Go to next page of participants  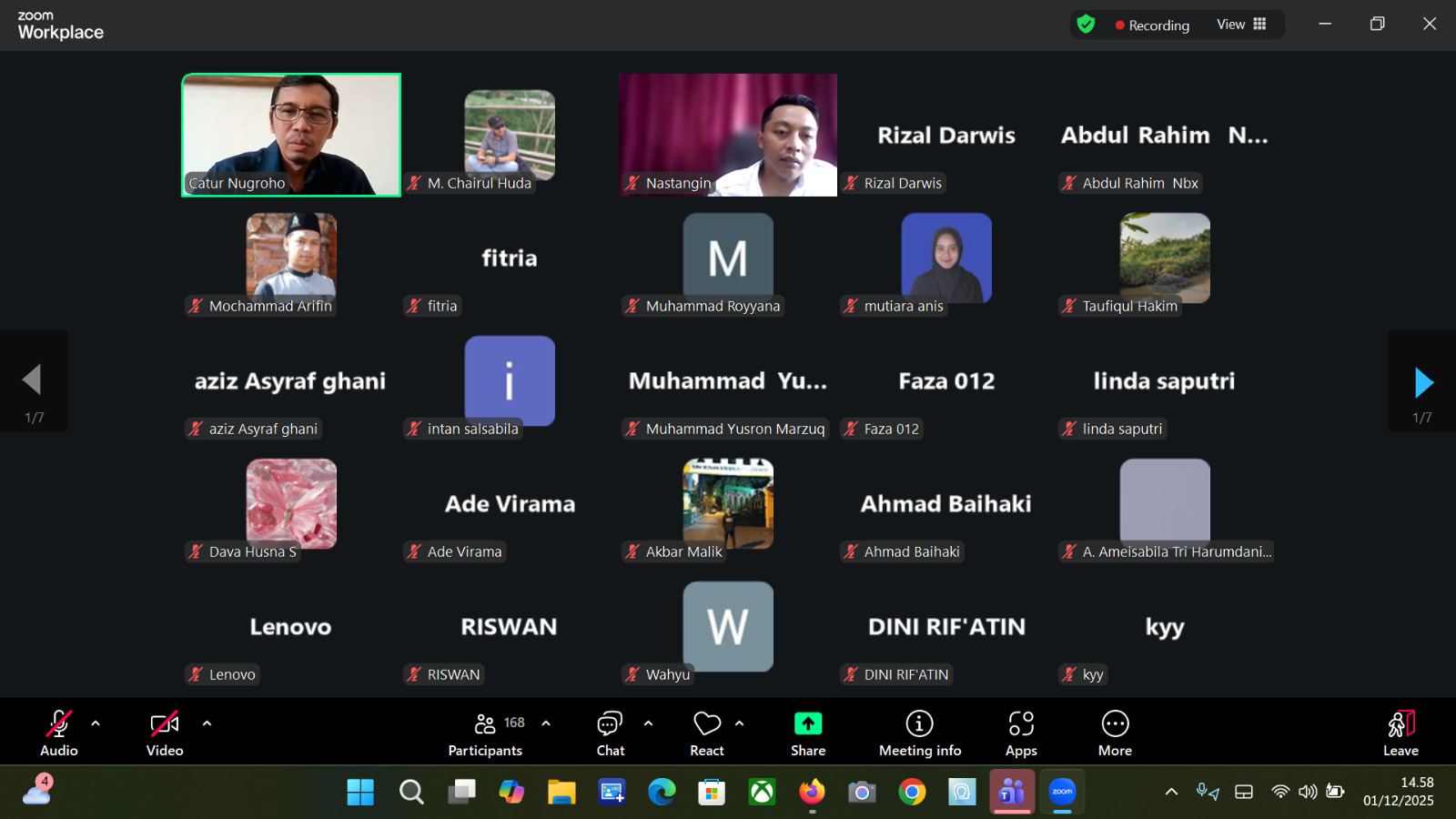[x=1423, y=382]
